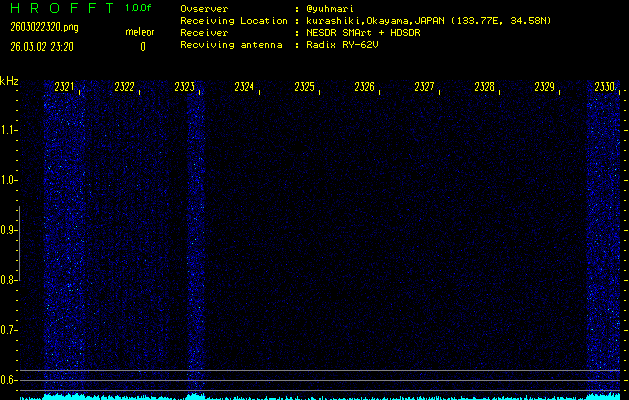Click the 2321 time marker
The image size is (629, 400).
point(64,88)
